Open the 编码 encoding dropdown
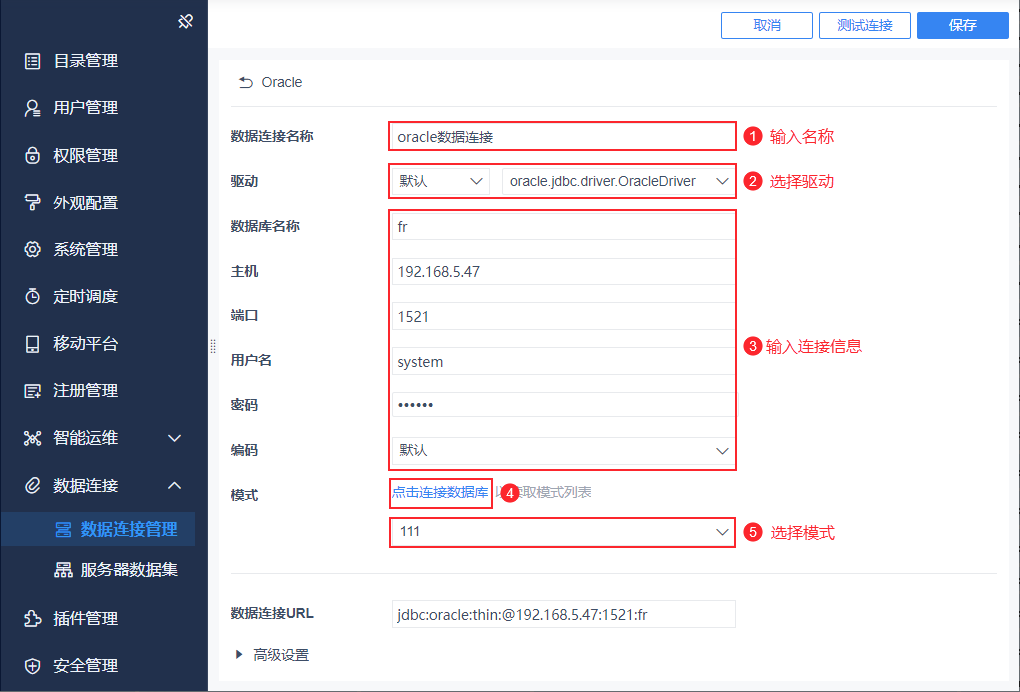Image resolution: width=1020 pixels, height=692 pixels. 563,450
